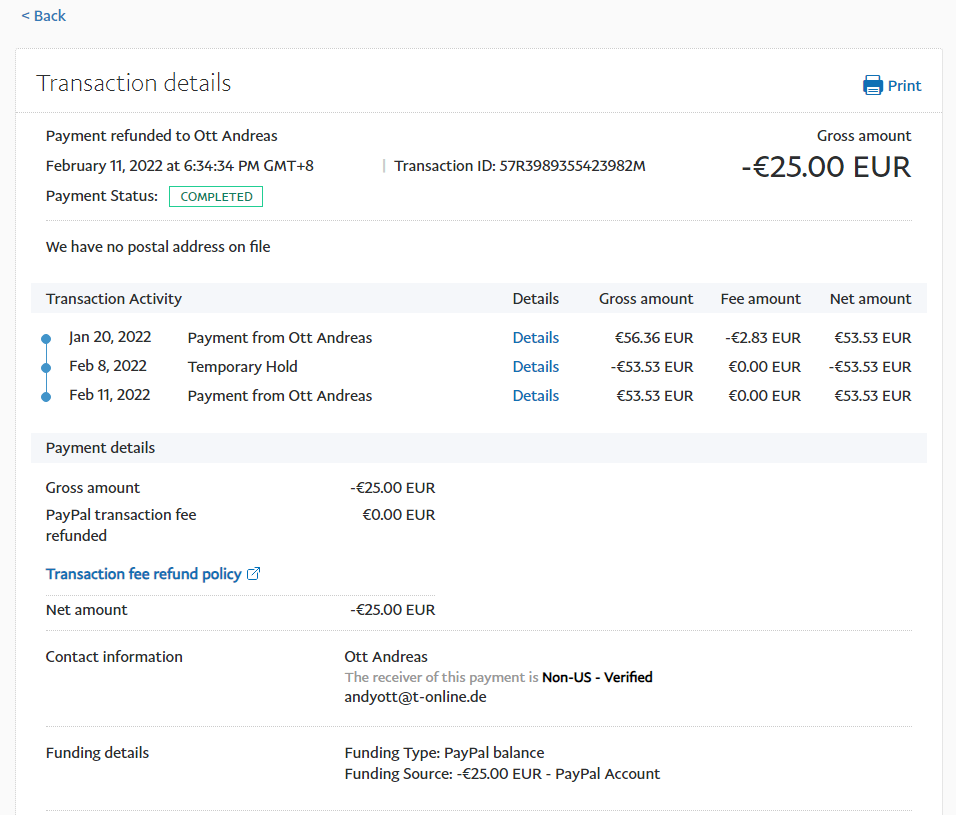The width and height of the screenshot is (956, 815).
Task: View Details for Feb 11 payment
Action: coord(535,396)
